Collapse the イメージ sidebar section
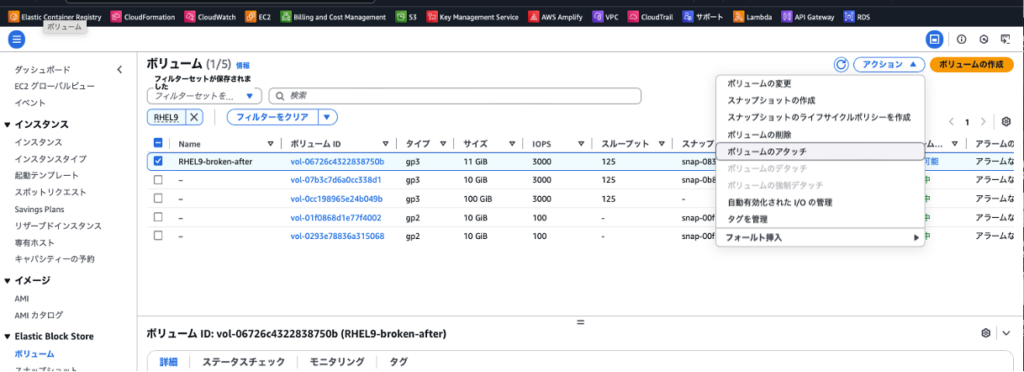Screen dimensions: 1024x372 pos(8,281)
